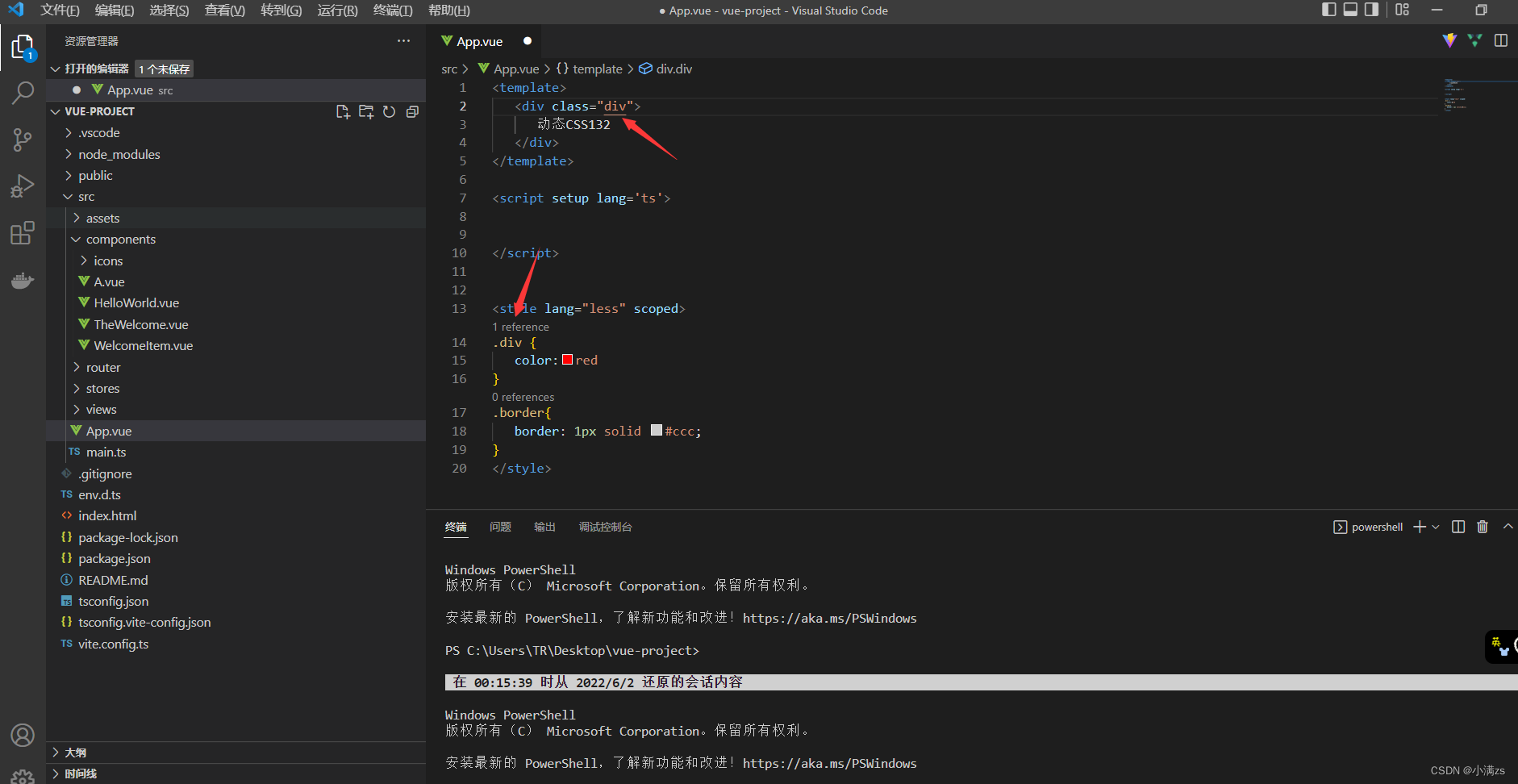1518x784 pixels.
Task: Open the Search view in activity bar
Action: tap(23, 93)
